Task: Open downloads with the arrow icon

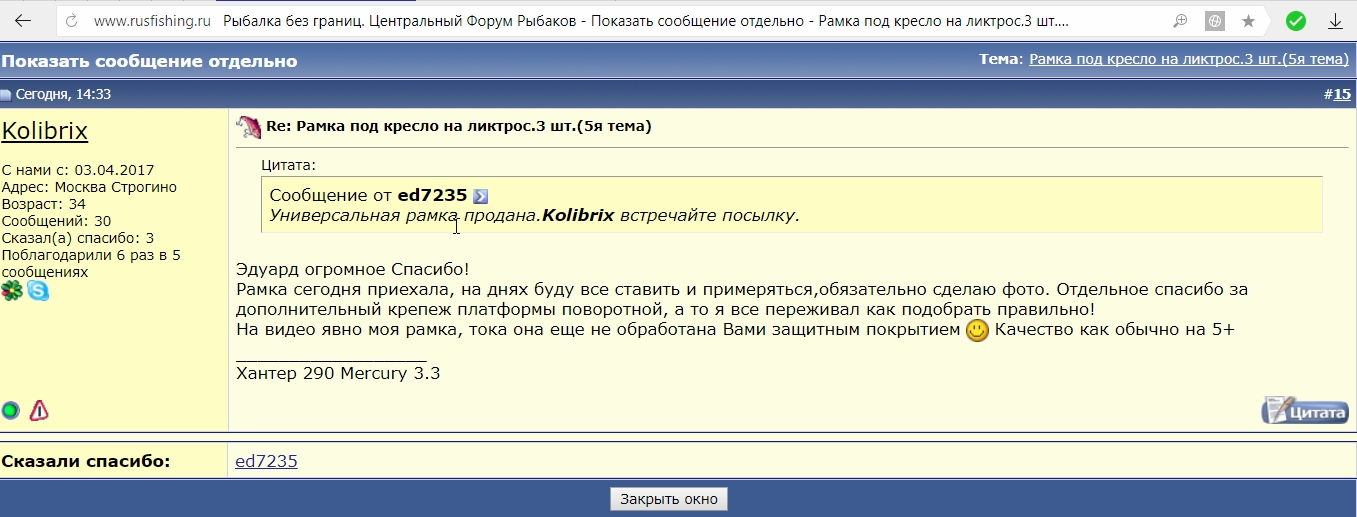Action: [x=1335, y=21]
